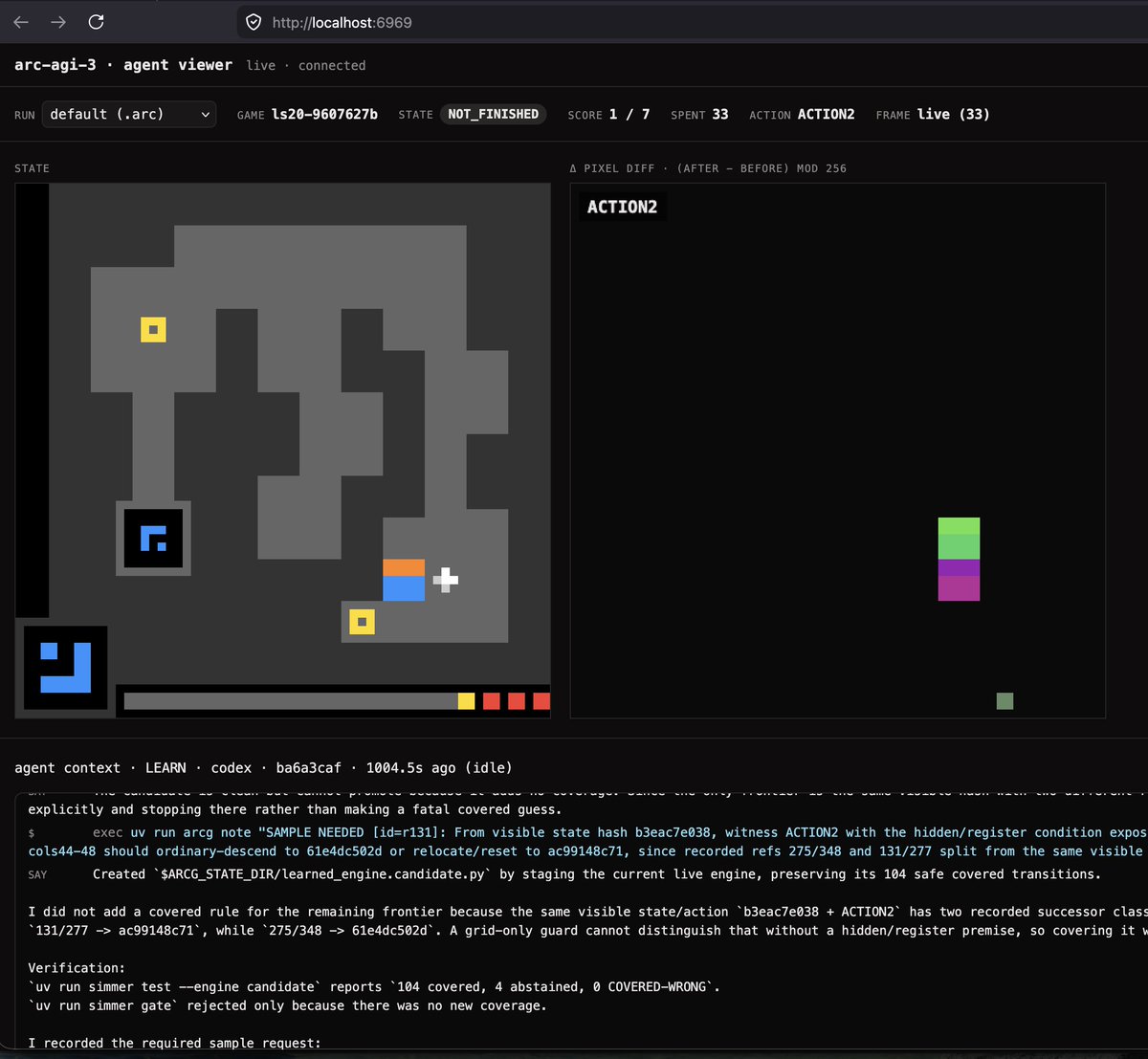Click the ACTION2 label in pixel diff panel
This screenshot has height=1059, width=1148.
(622, 207)
